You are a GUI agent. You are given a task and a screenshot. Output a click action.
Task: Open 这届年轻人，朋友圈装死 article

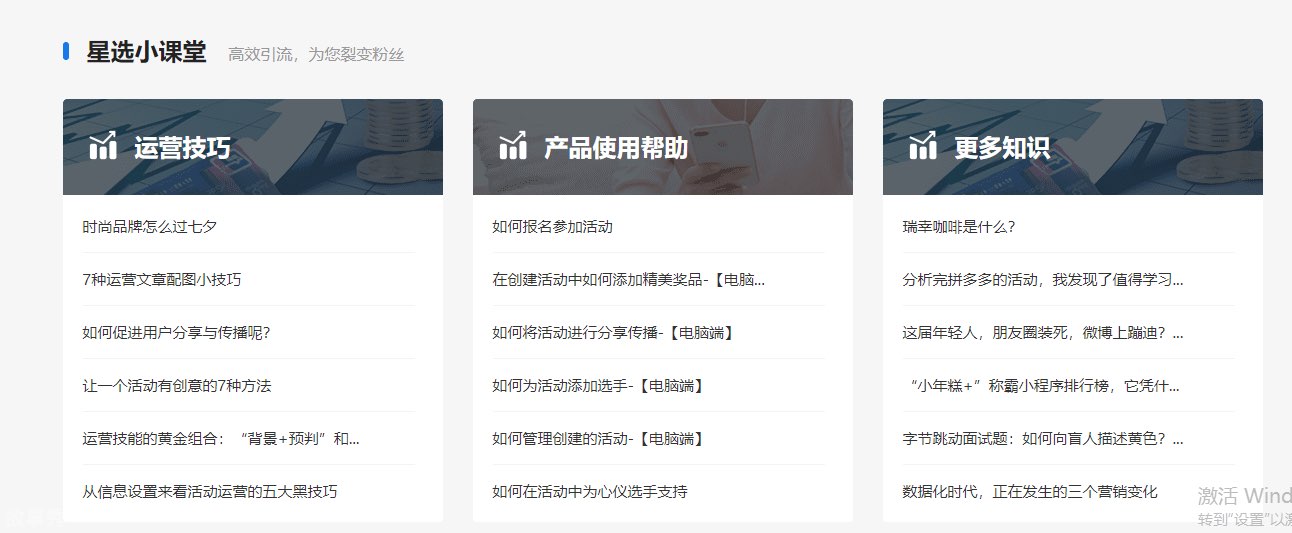tap(1043, 333)
